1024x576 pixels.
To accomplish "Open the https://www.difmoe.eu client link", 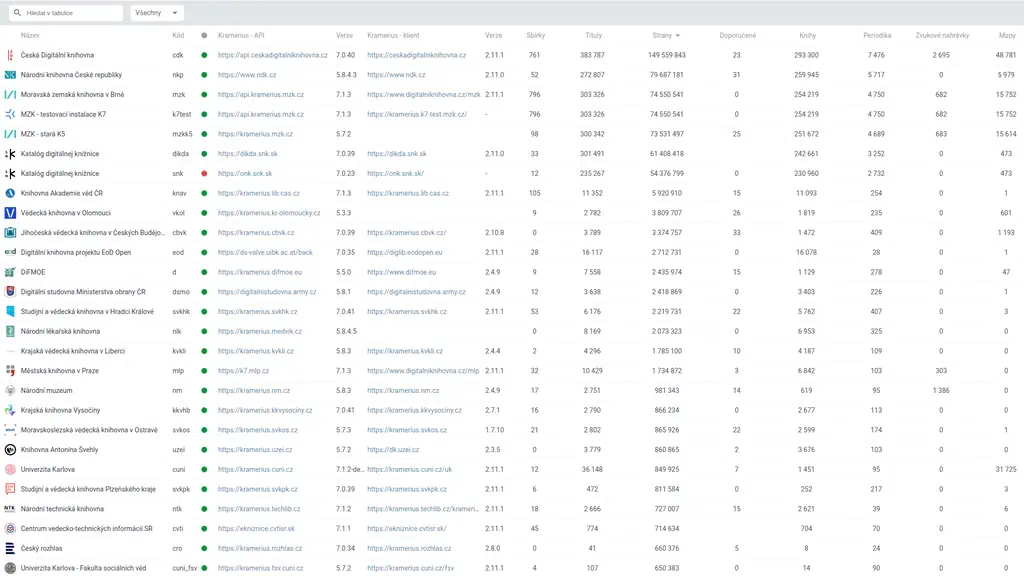I will tap(404, 272).
